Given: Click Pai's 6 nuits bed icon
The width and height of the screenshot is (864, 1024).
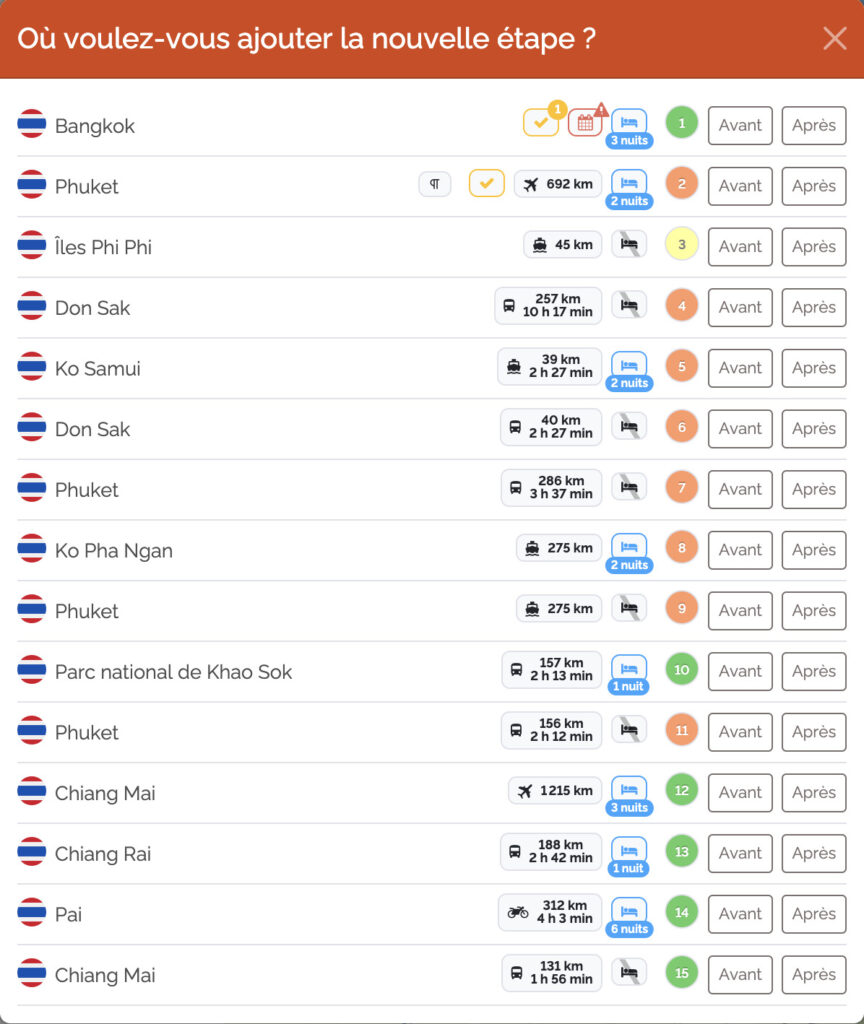Looking at the screenshot, I should click(x=629, y=912).
